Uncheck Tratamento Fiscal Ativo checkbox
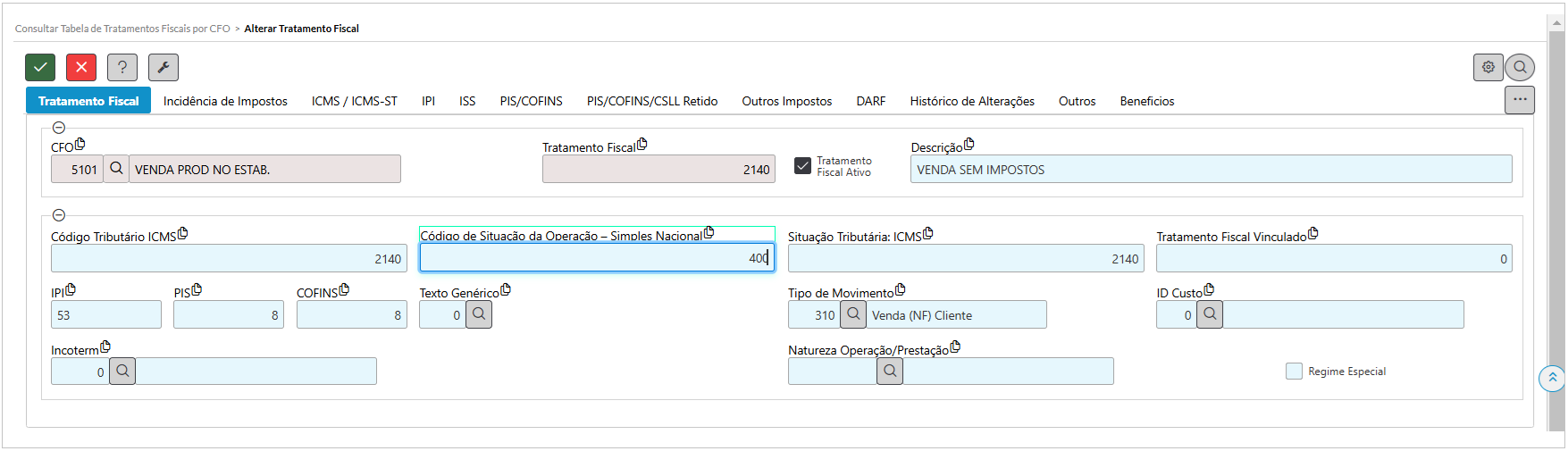The image size is (1568, 451). [x=802, y=167]
